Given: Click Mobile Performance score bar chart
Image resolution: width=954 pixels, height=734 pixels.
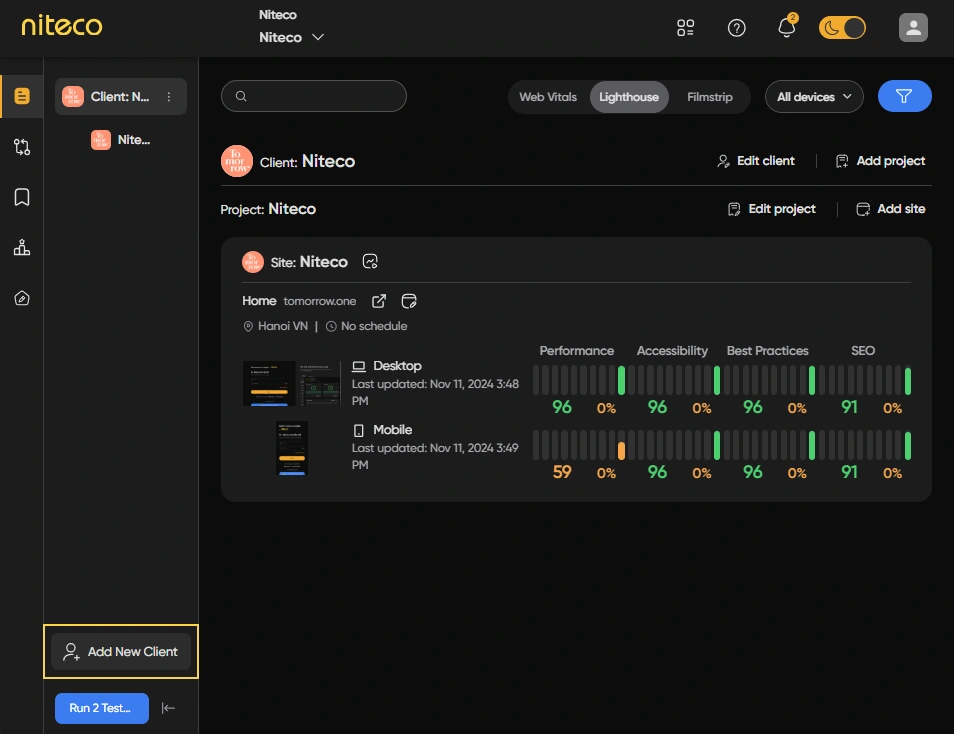Looking at the screenshot, I should point(579,445).
